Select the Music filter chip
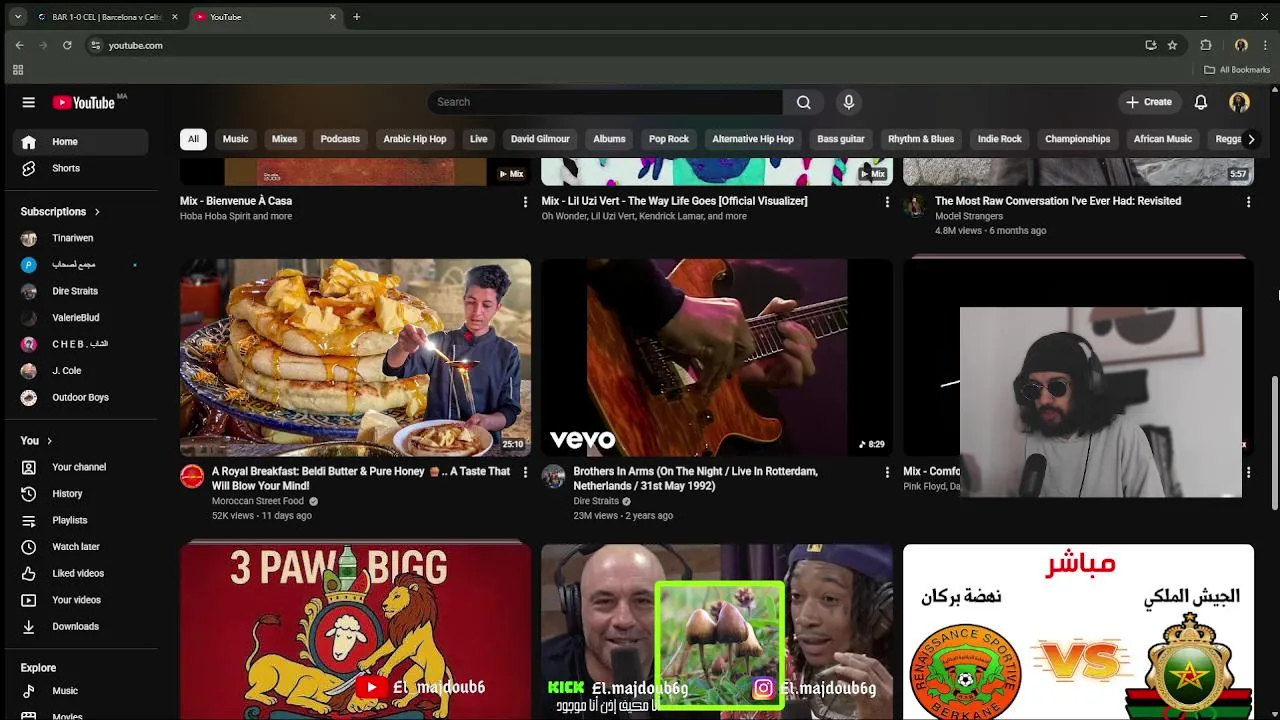Screen dimensions: 1280x720 tap(235, 139)
